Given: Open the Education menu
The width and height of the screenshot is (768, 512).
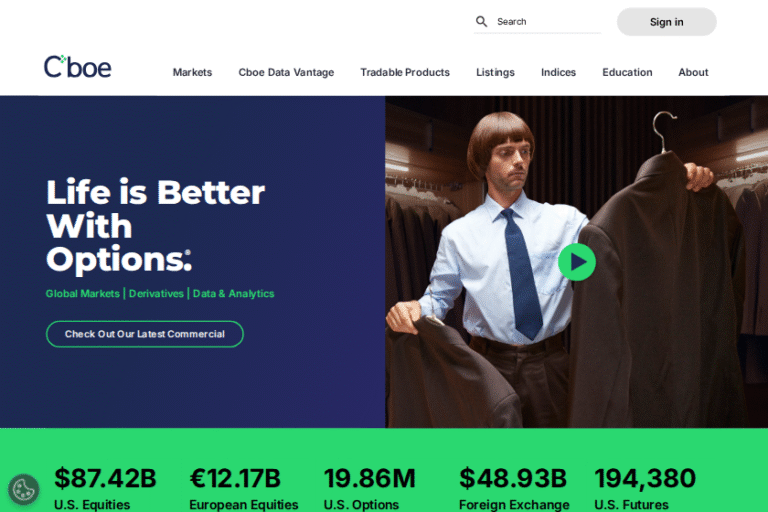Looking at the screenshot, I should pos(627,73).
